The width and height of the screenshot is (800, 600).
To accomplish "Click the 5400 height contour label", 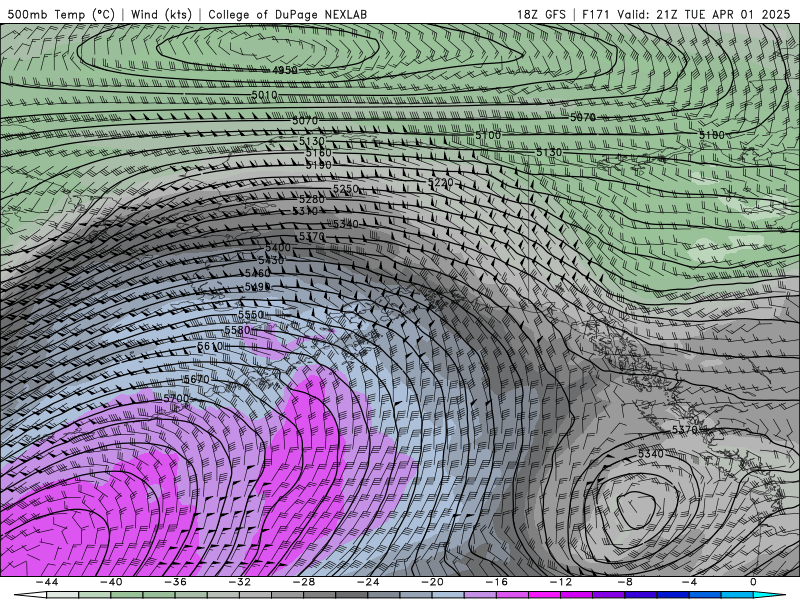I will pyautogui.click(x=278, y=247).
